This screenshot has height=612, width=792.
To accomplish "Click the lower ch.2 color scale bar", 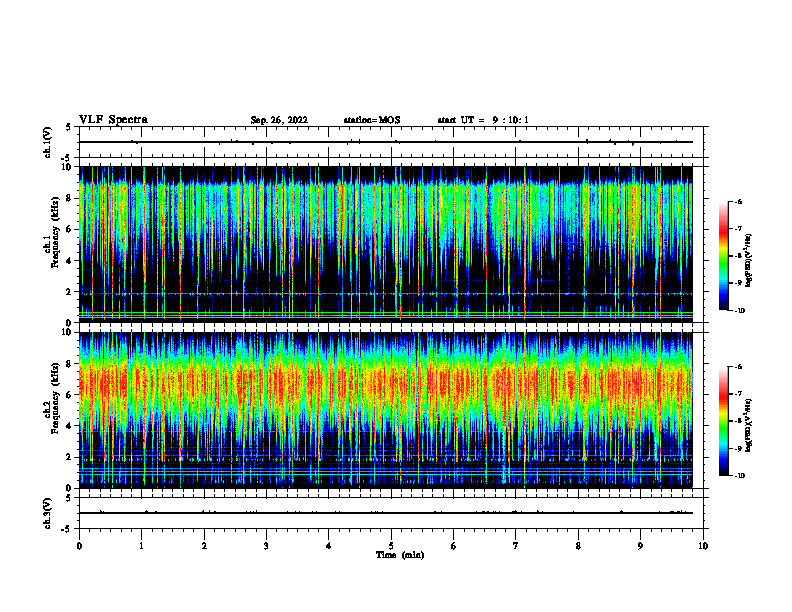I will (723, 421).
